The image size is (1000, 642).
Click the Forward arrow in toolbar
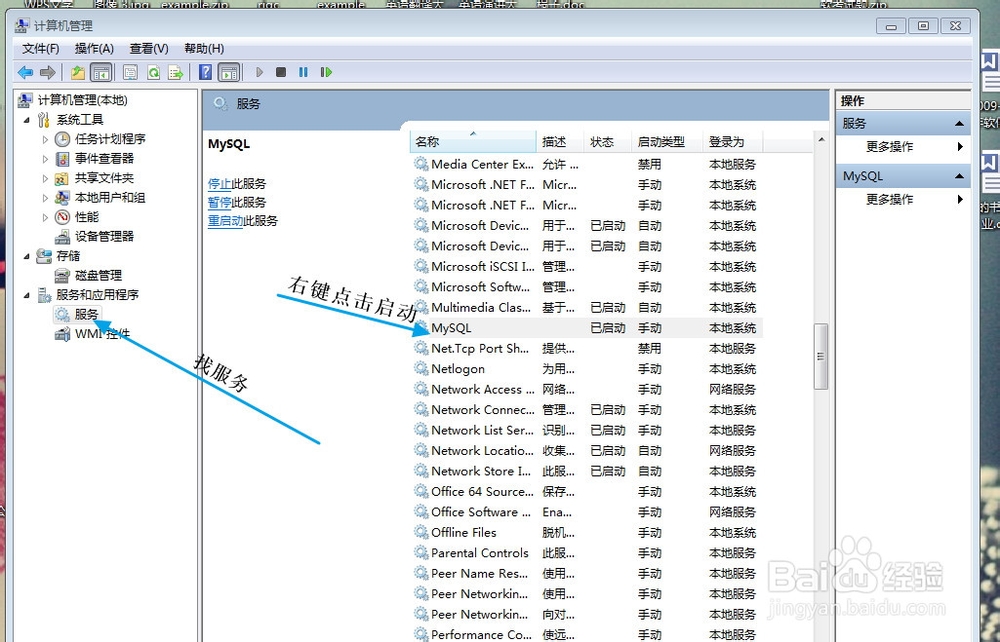pos(47,72)
